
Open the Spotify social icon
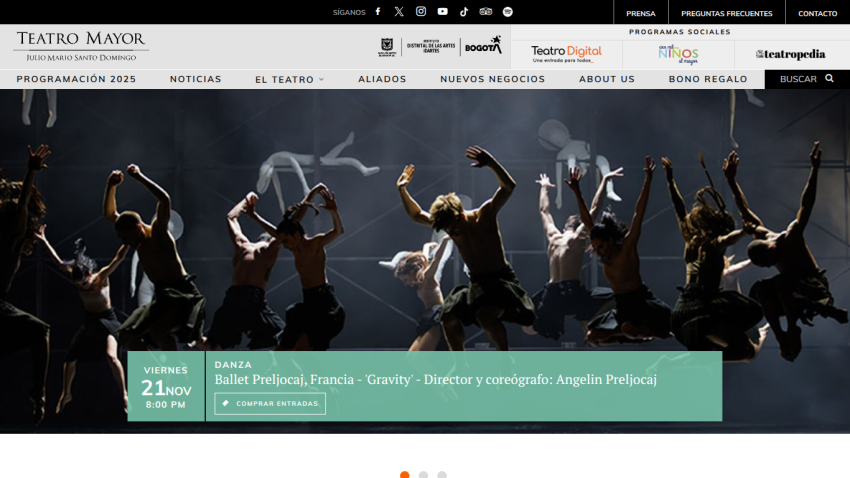507,12
